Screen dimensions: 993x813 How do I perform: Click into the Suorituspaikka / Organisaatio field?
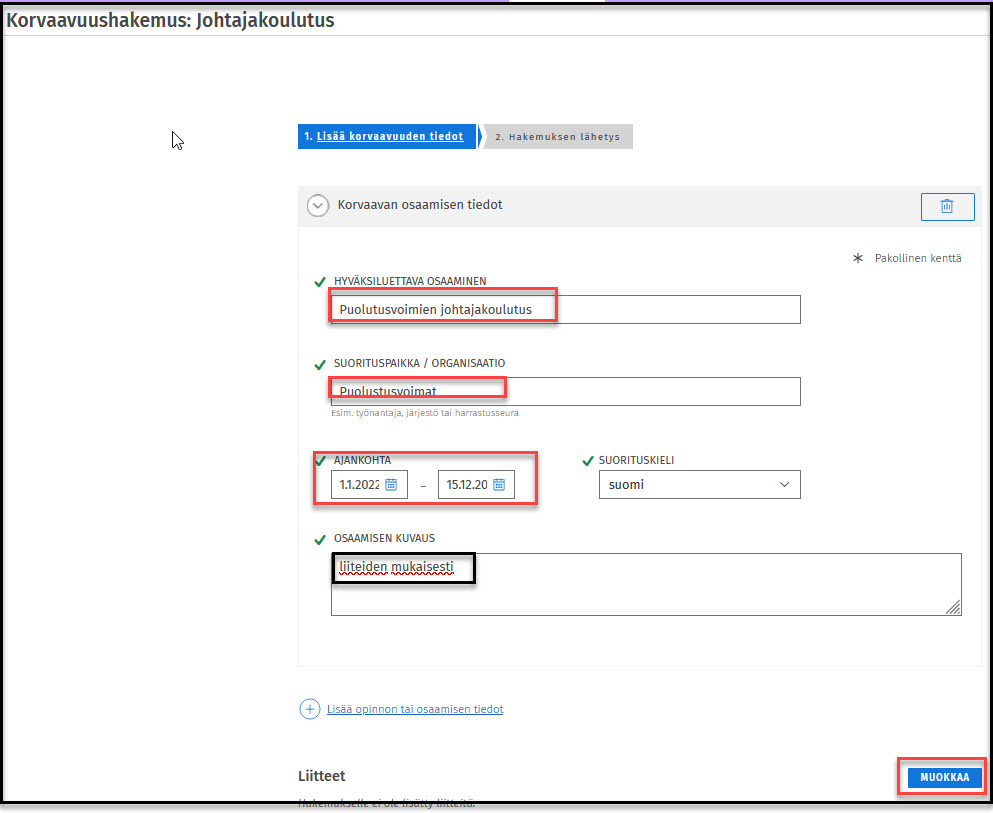tap(565, 391)
